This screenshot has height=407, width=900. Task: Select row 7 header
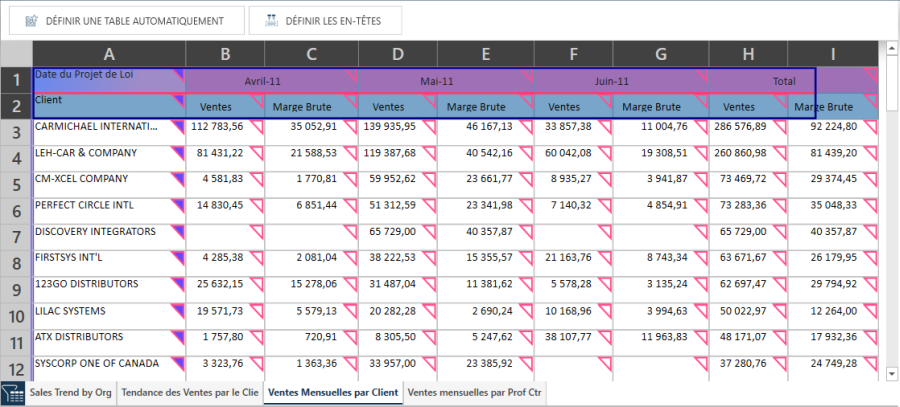click(x=16, y=237)
